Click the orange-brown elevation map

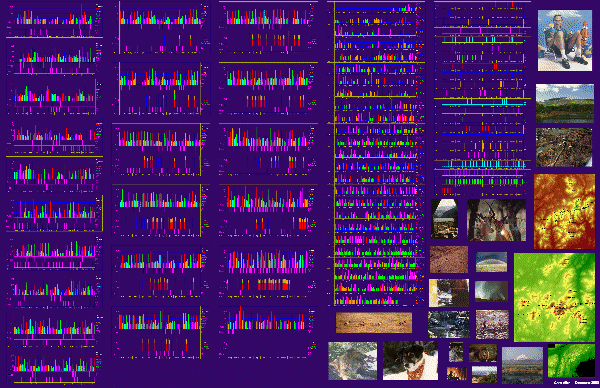pyautogui.click(x=564, y=212)
